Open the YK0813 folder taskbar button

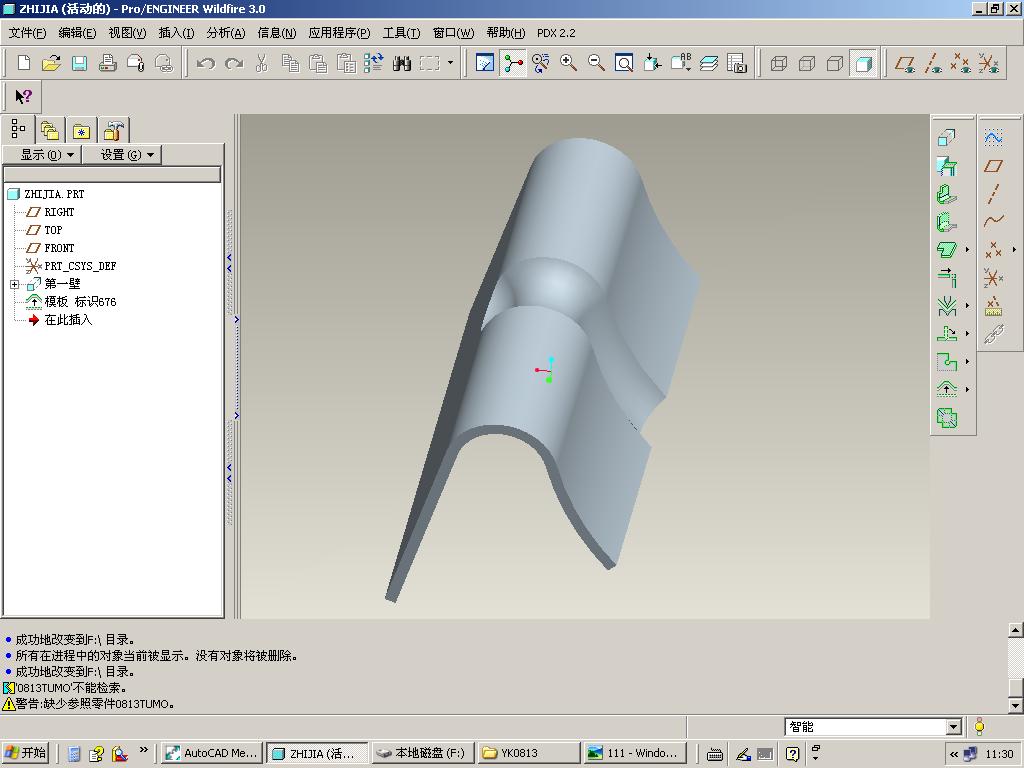(x=528, y=753)
